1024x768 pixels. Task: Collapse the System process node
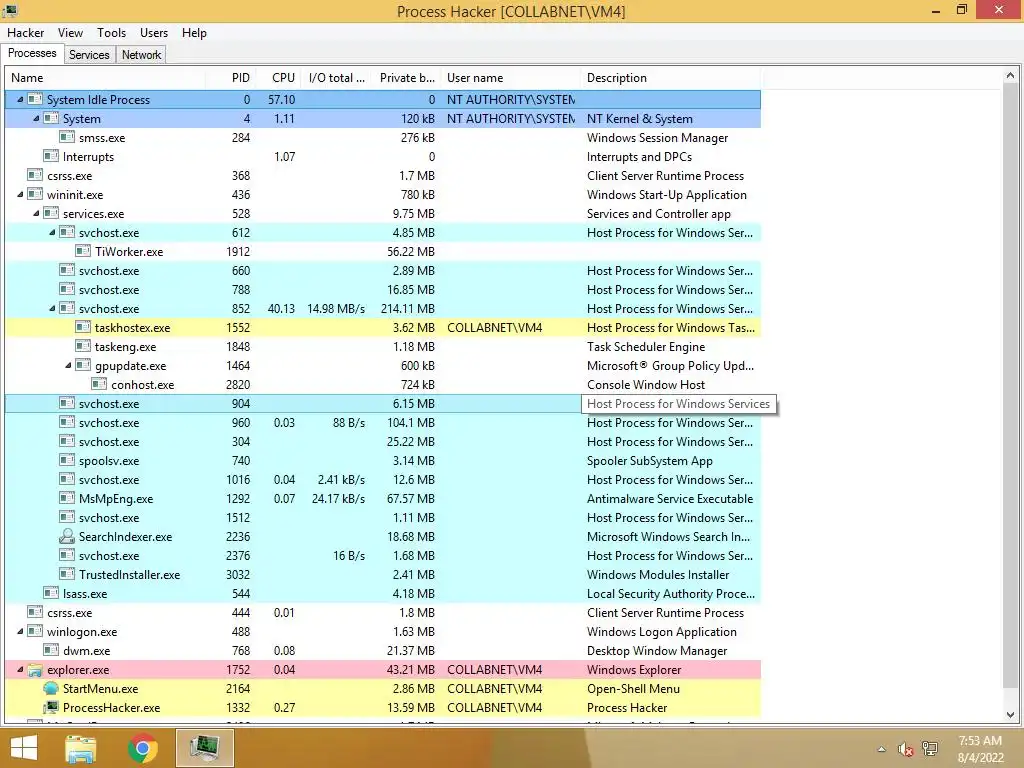[37, 118]
